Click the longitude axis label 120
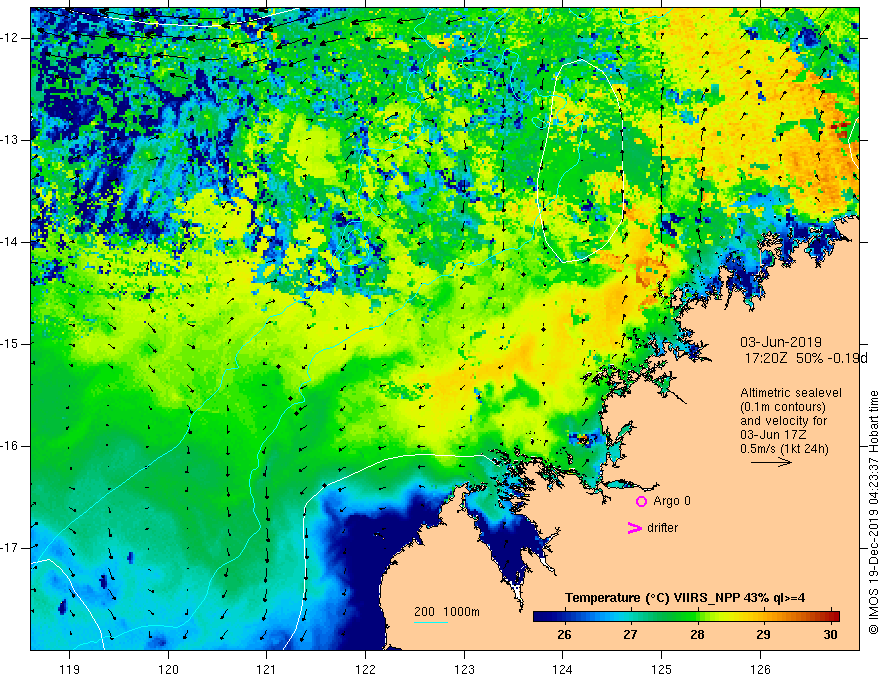The width and height of the screenshot is (880, 680). (x=168, y=669)
